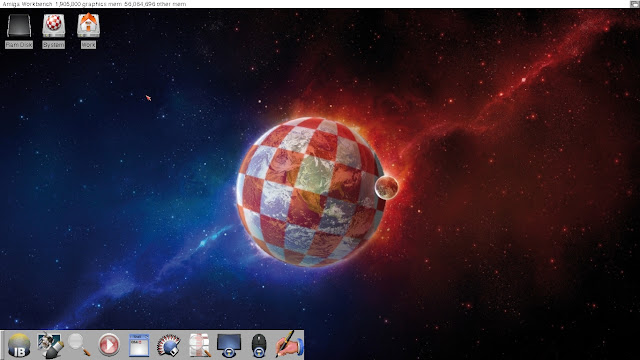Screen dimensions: 640x360
Task: Select the Work drive house icon
Action: [x=89, y=25]
